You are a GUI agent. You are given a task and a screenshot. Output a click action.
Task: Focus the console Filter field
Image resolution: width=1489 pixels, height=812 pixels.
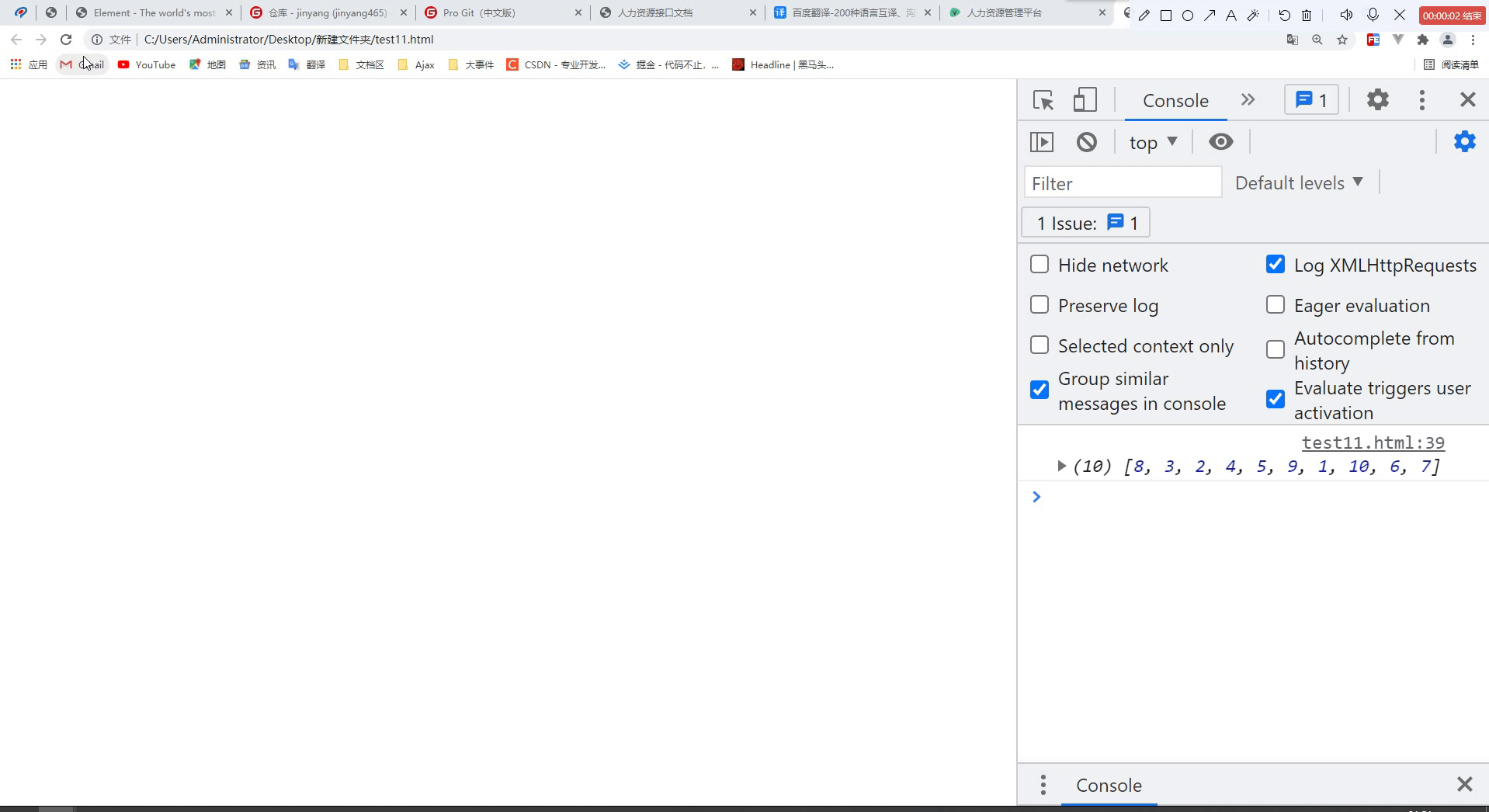[x=1123, y=183]
